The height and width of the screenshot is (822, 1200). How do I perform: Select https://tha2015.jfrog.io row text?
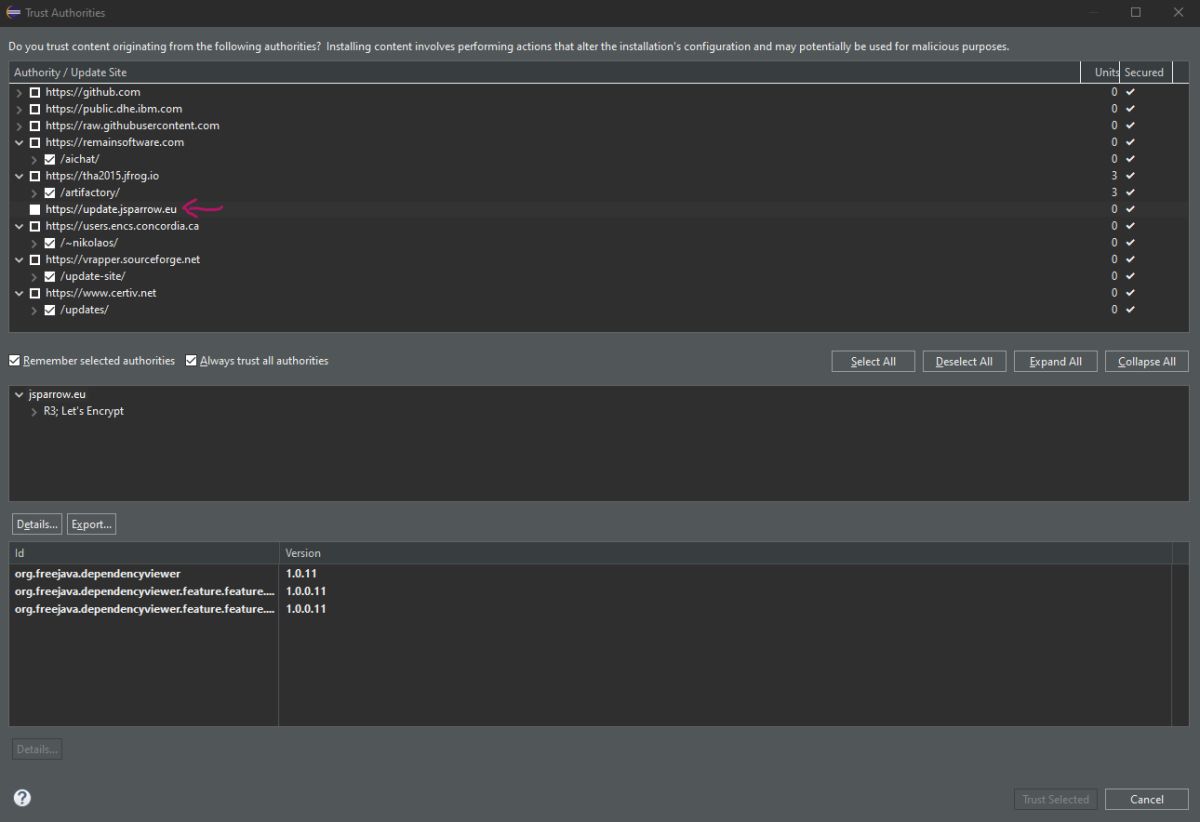(x=102, y=176)
